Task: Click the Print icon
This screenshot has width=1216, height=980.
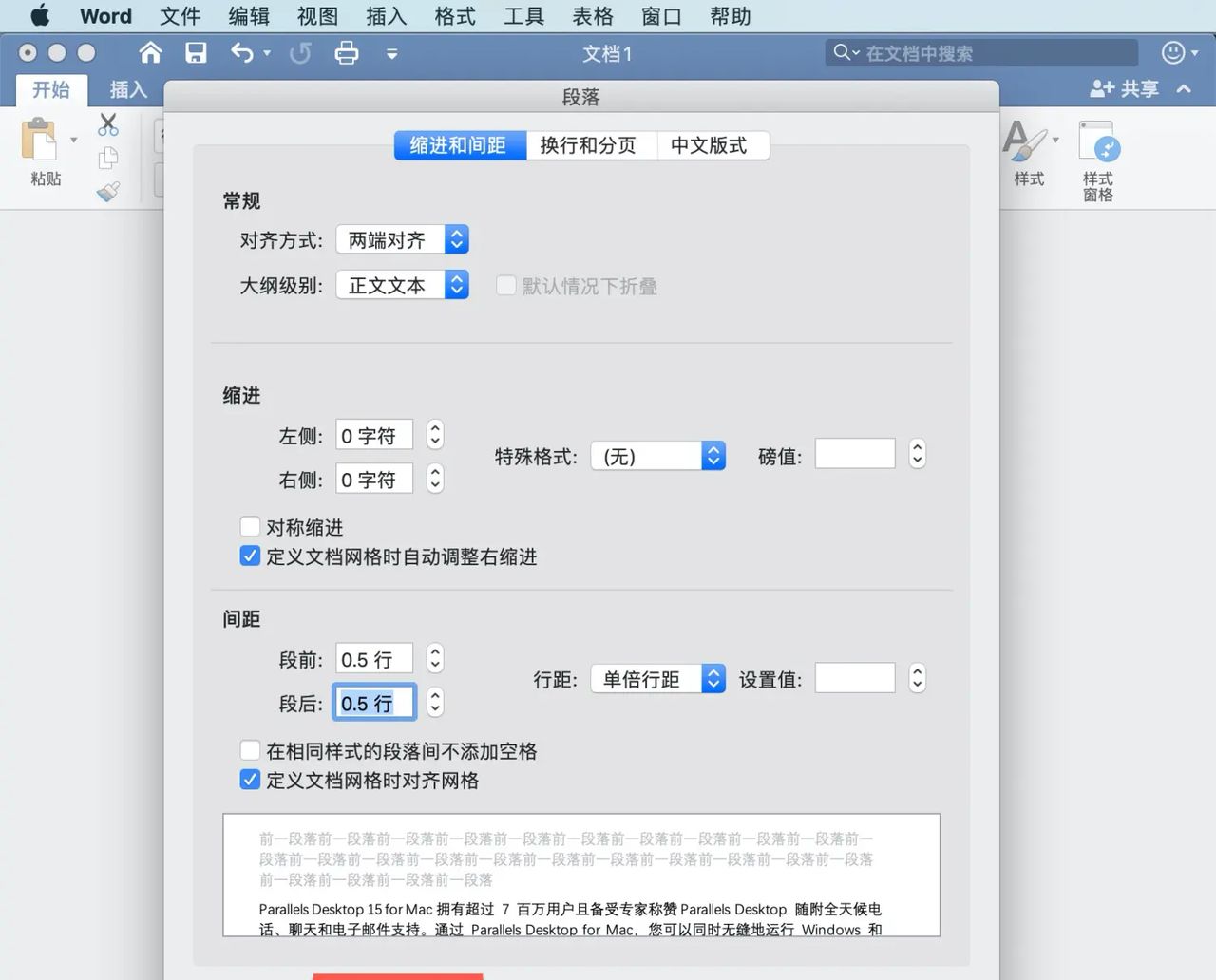Action: coord(347,53)
